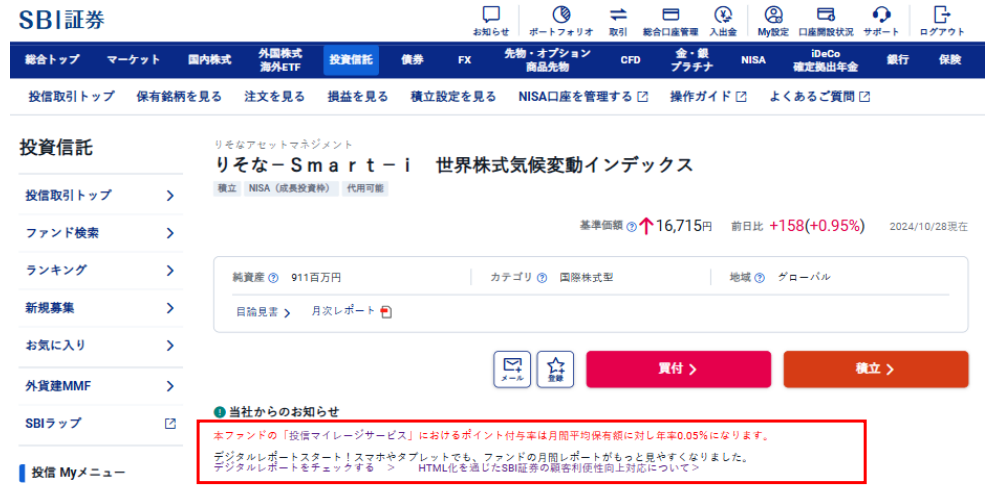Expand 新規募集 chevron in sidebar

click(170, 308)
